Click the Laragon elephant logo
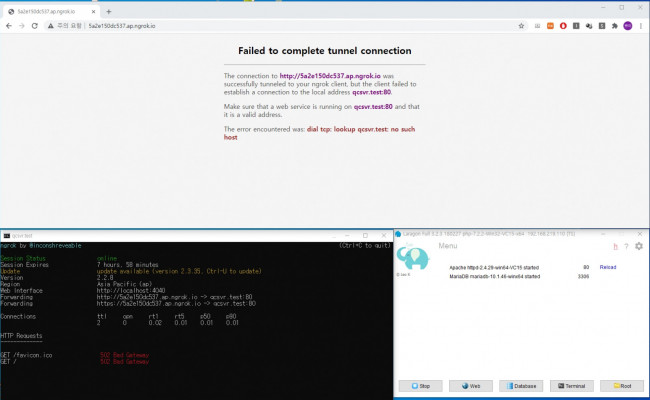 tap(412, 257)
